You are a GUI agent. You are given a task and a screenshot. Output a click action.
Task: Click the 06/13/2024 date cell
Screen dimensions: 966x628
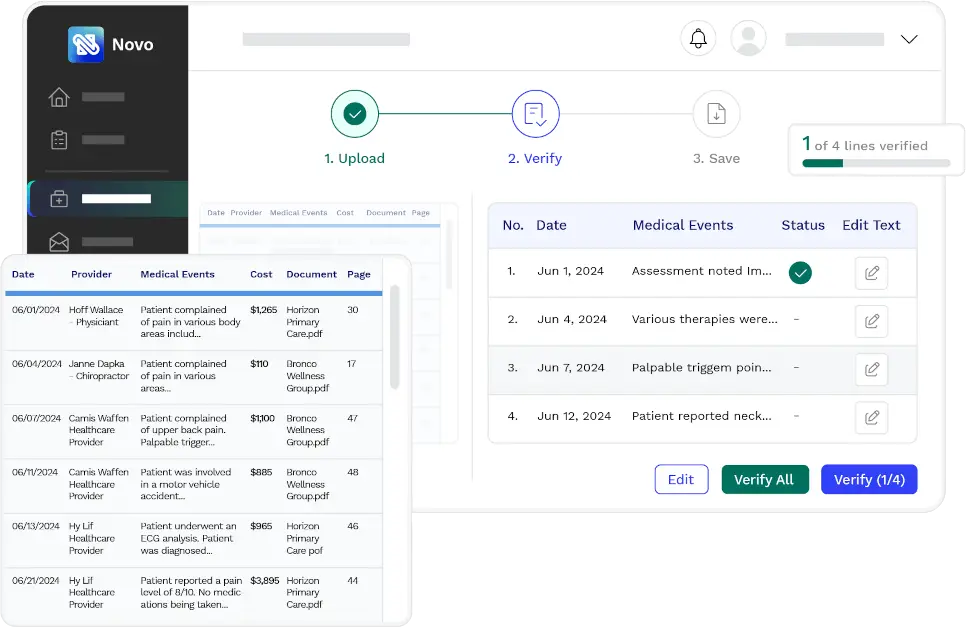[36, 526]
